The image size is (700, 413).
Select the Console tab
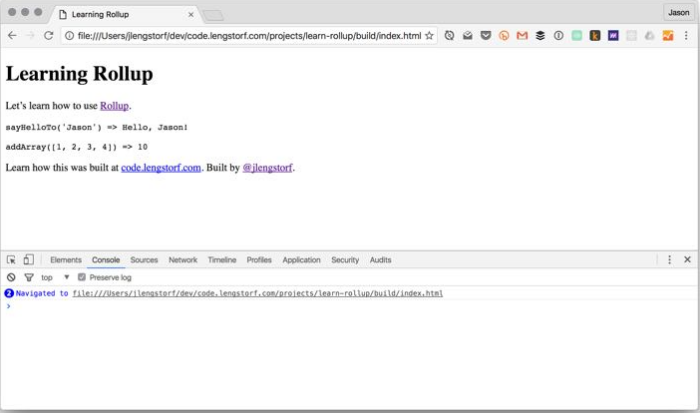(106, 260)
